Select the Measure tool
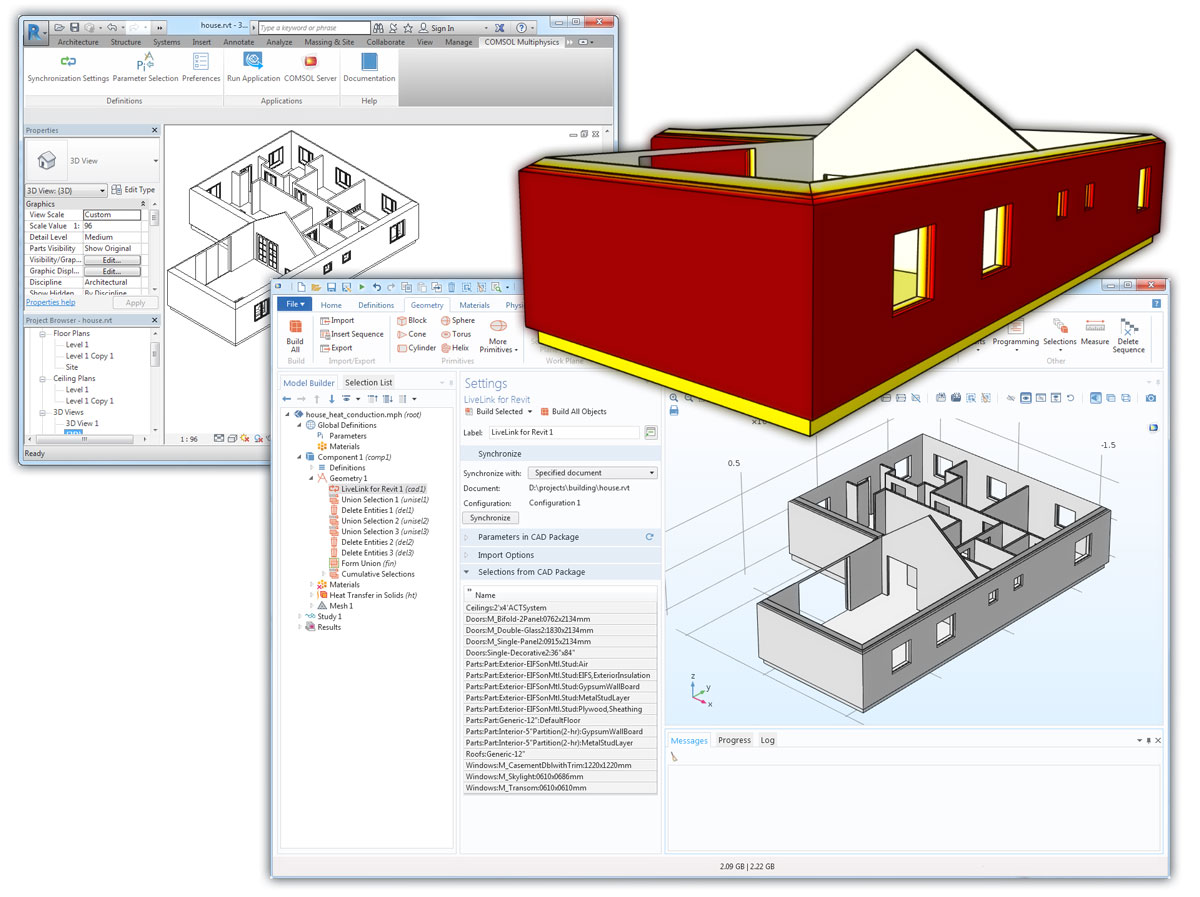Screen dimensions: 1200x897 tap(1094, 328)
